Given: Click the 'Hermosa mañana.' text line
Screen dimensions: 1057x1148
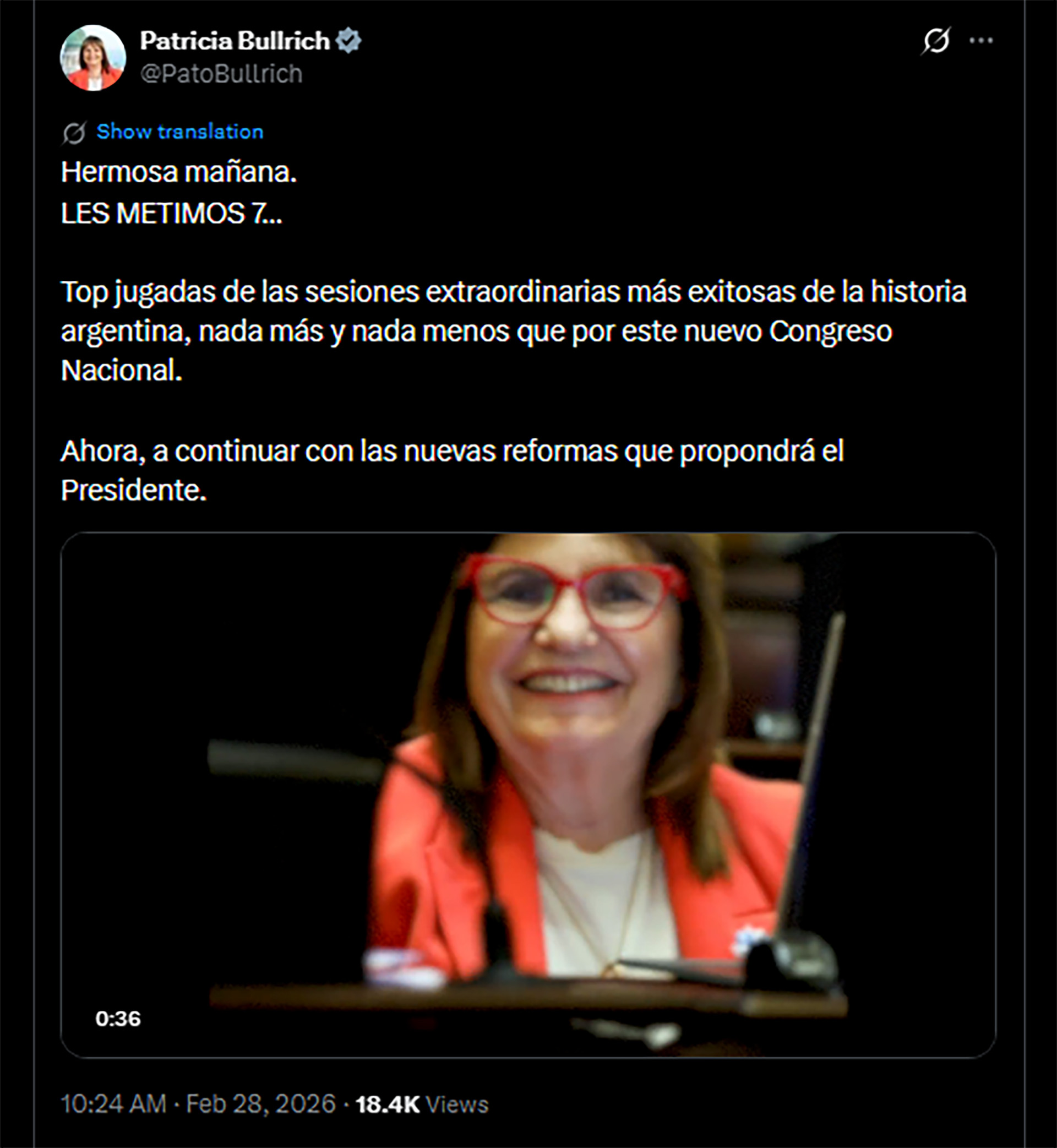Looking at the screenshot, I should [179, 172].
